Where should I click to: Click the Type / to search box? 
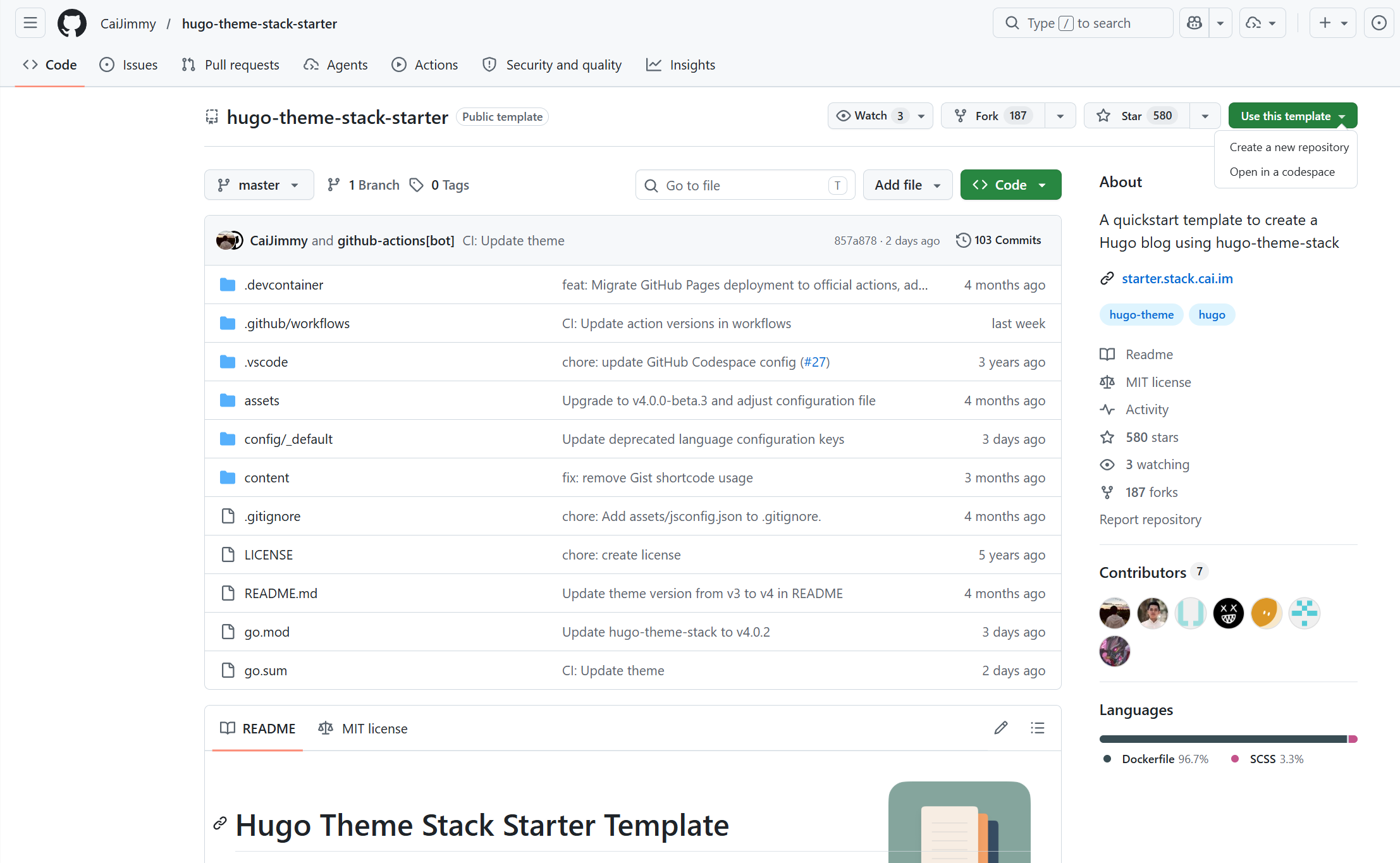point(1083,23)
